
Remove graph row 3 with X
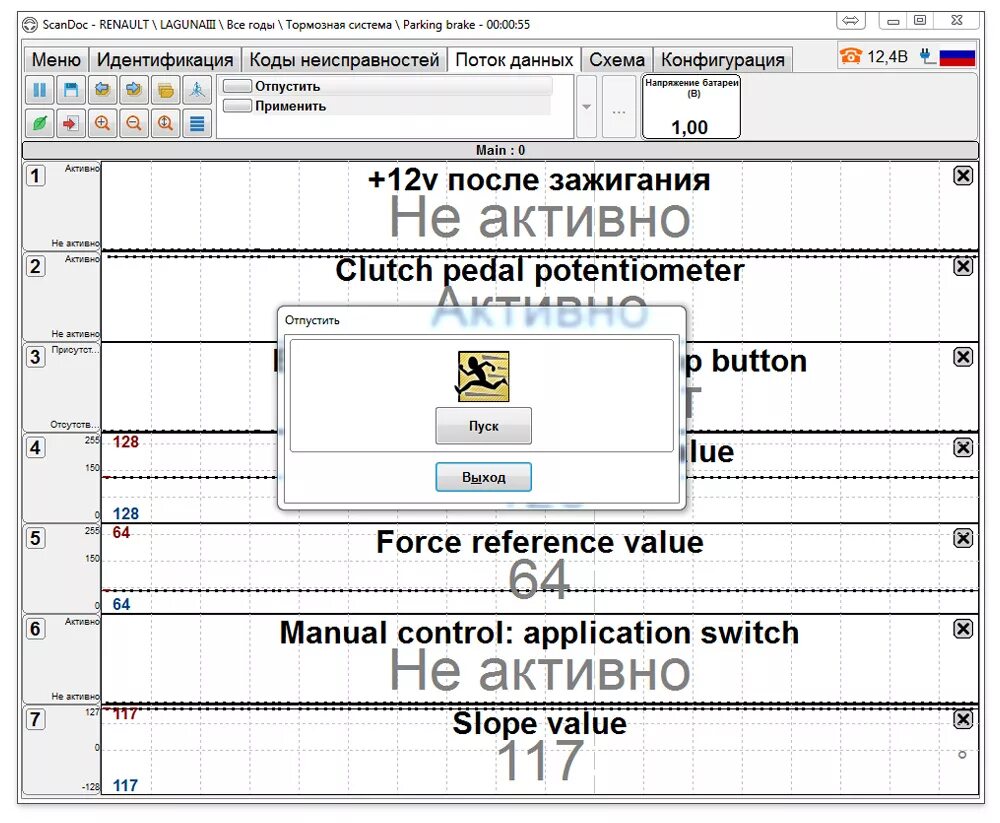point(962,357)
